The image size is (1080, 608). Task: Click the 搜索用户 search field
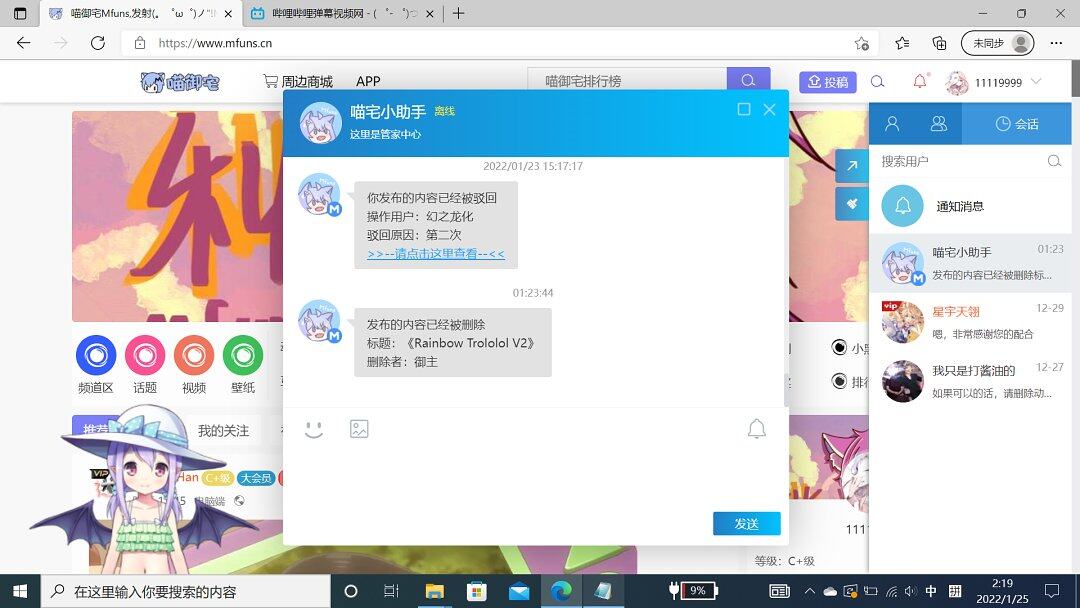point(960,161)
